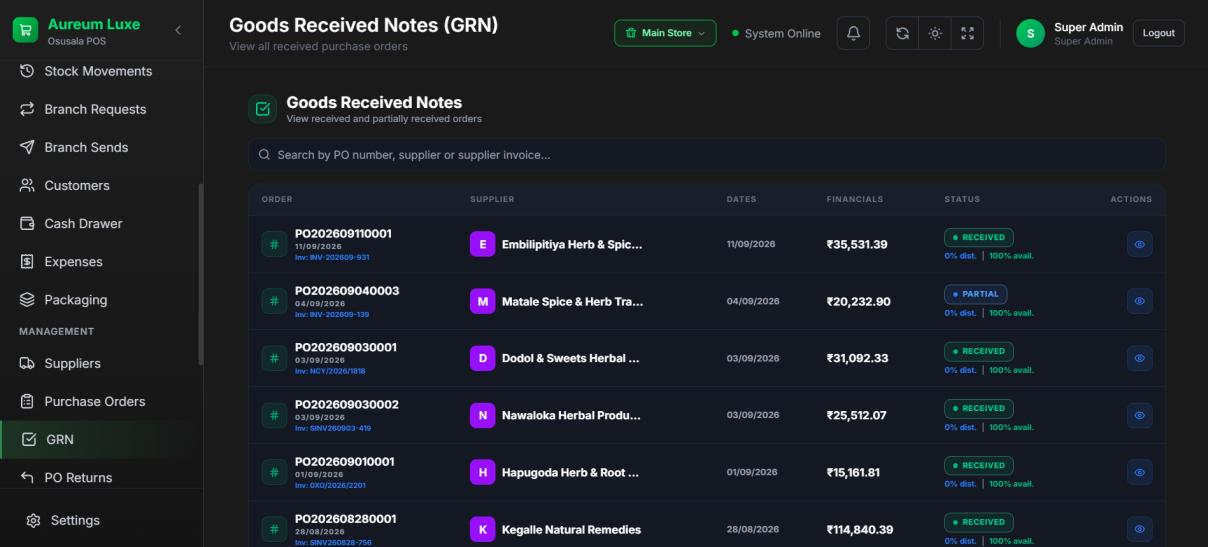Click the amount ₹35,531.39
The width and height of the screenshot is (1208, 547).
point(857,245)
